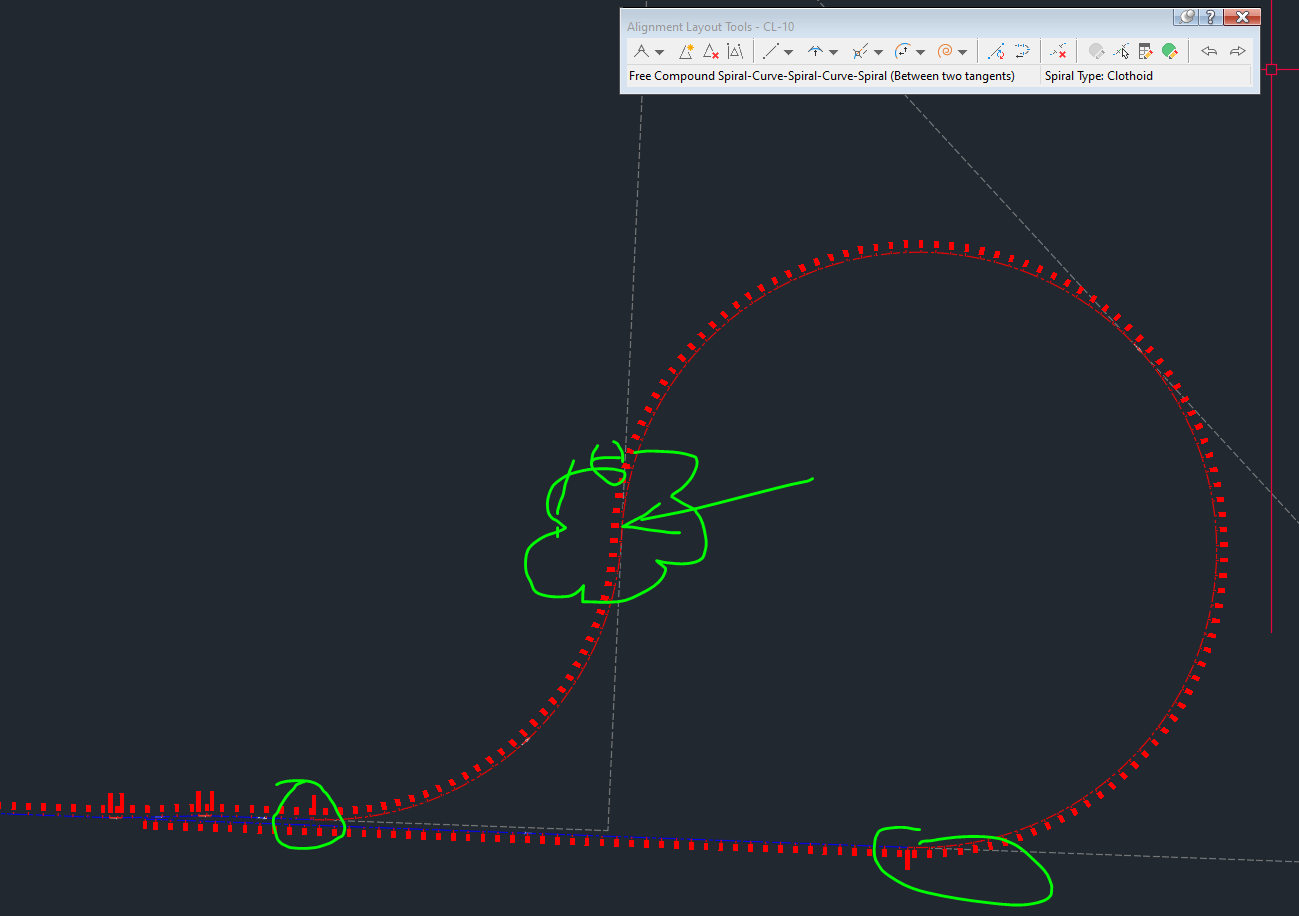This screenshot has width=1299, height=916.
Task: Select the Convert AutoCAD Line and Arc tool
Action: pyautogui.click(x=995, y=51)
